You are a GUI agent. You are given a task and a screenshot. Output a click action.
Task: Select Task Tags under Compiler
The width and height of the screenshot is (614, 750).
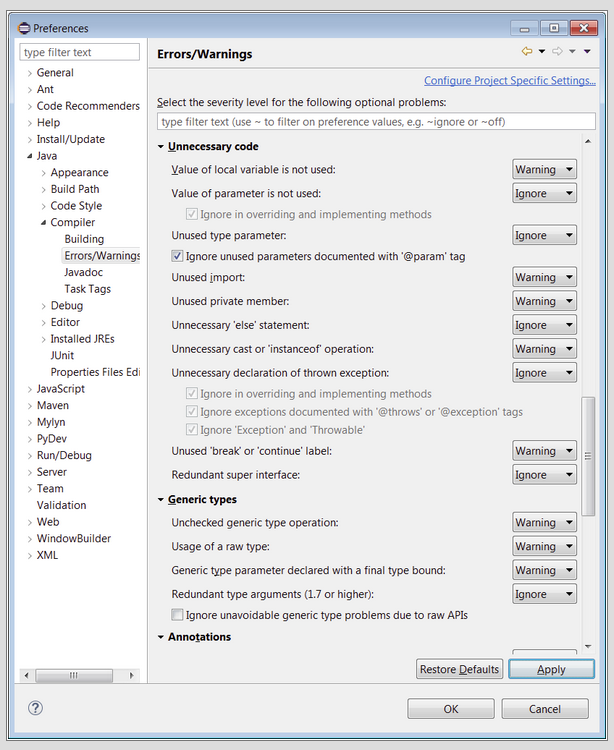(87, 289)
